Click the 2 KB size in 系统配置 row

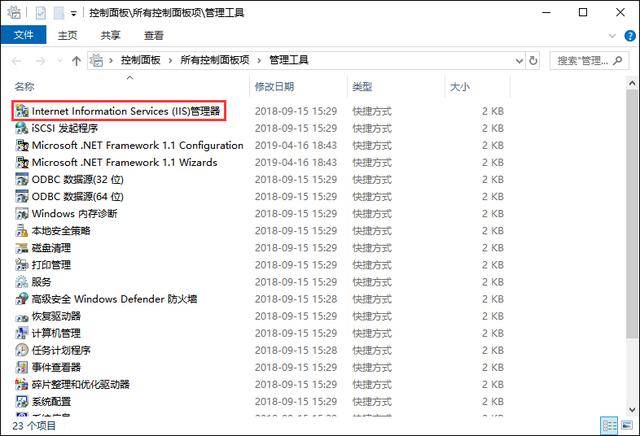[493, 401]
